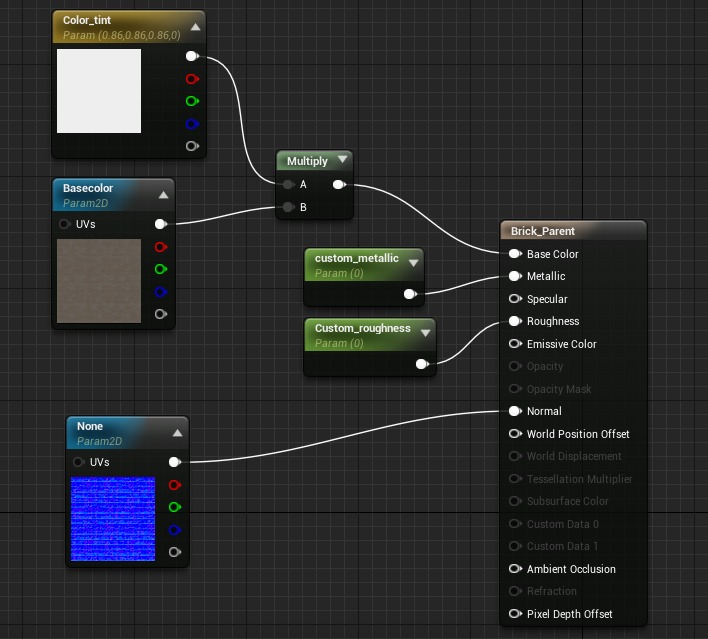Expand the custom_metallic node arrow
This screenshot has width=708, height=639.
click(412, 259)
